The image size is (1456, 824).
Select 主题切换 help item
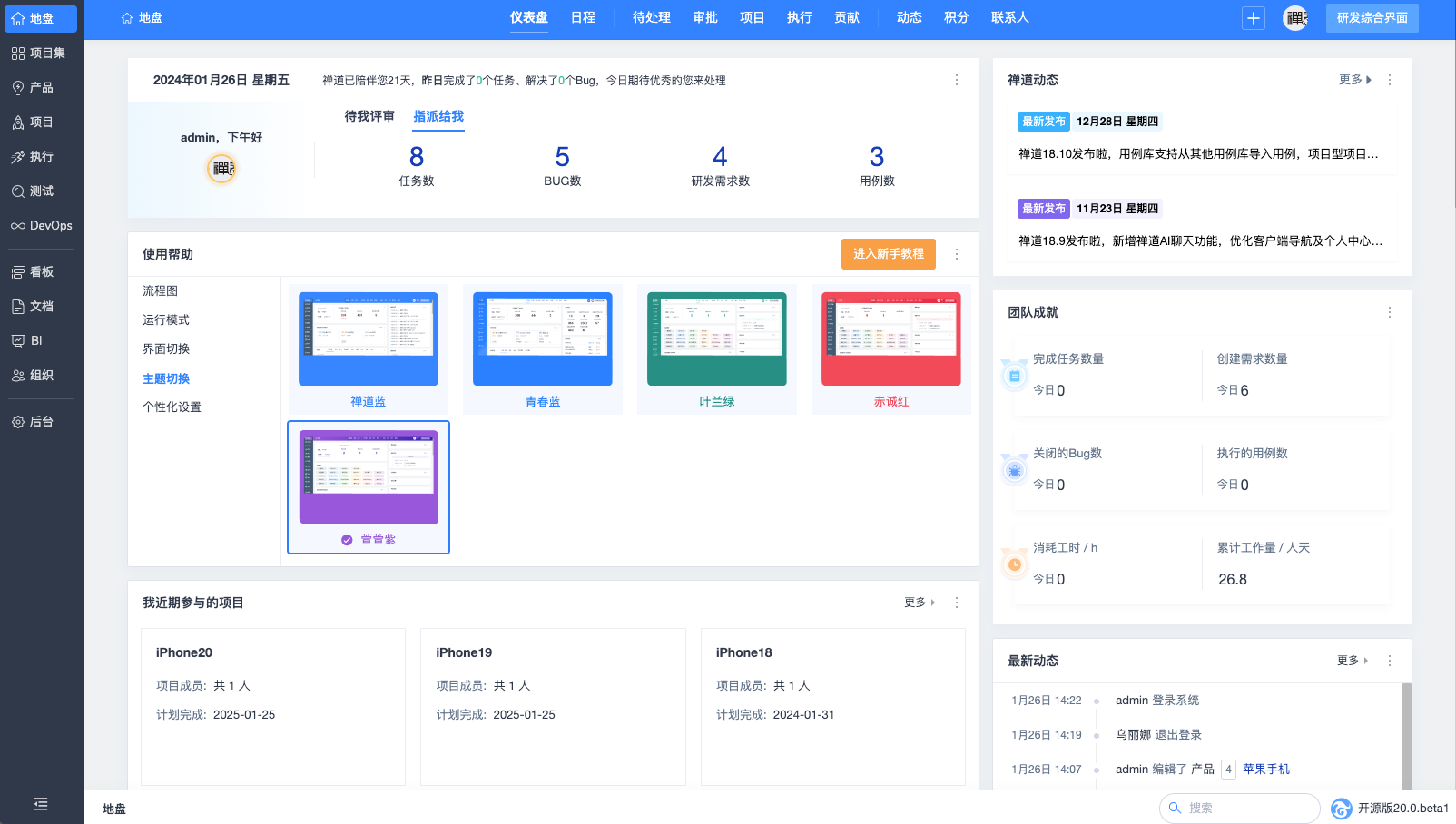(166, 378)
